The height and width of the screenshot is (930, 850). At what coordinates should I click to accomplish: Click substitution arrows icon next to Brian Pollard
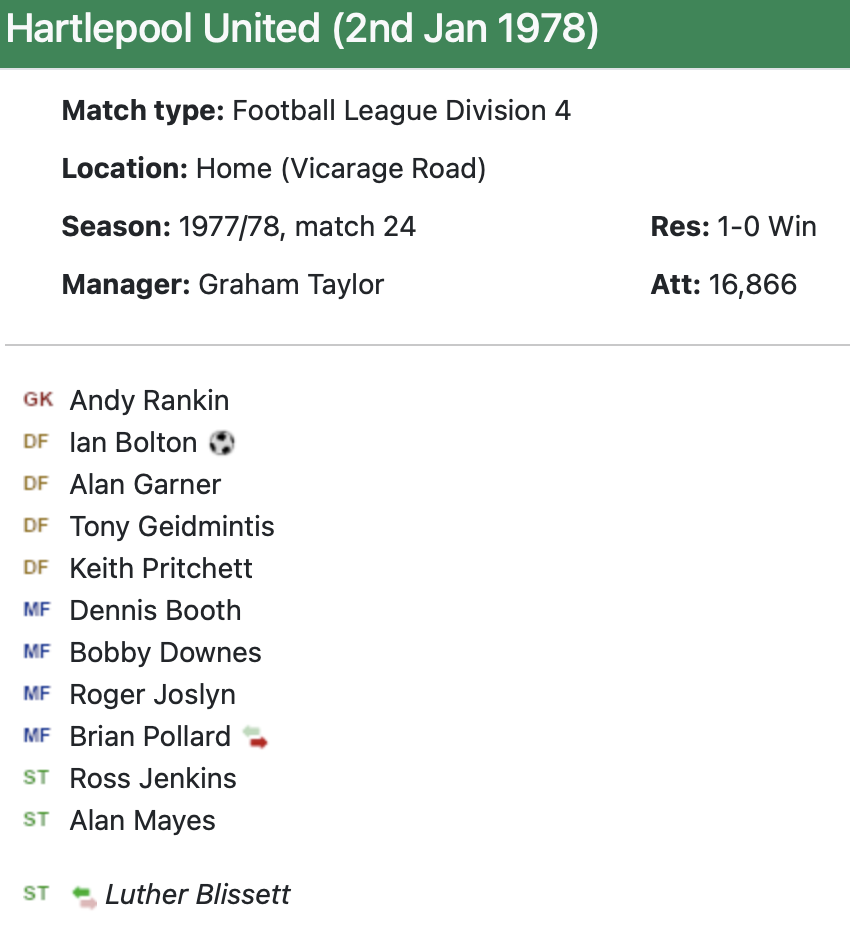click(256, 738)
